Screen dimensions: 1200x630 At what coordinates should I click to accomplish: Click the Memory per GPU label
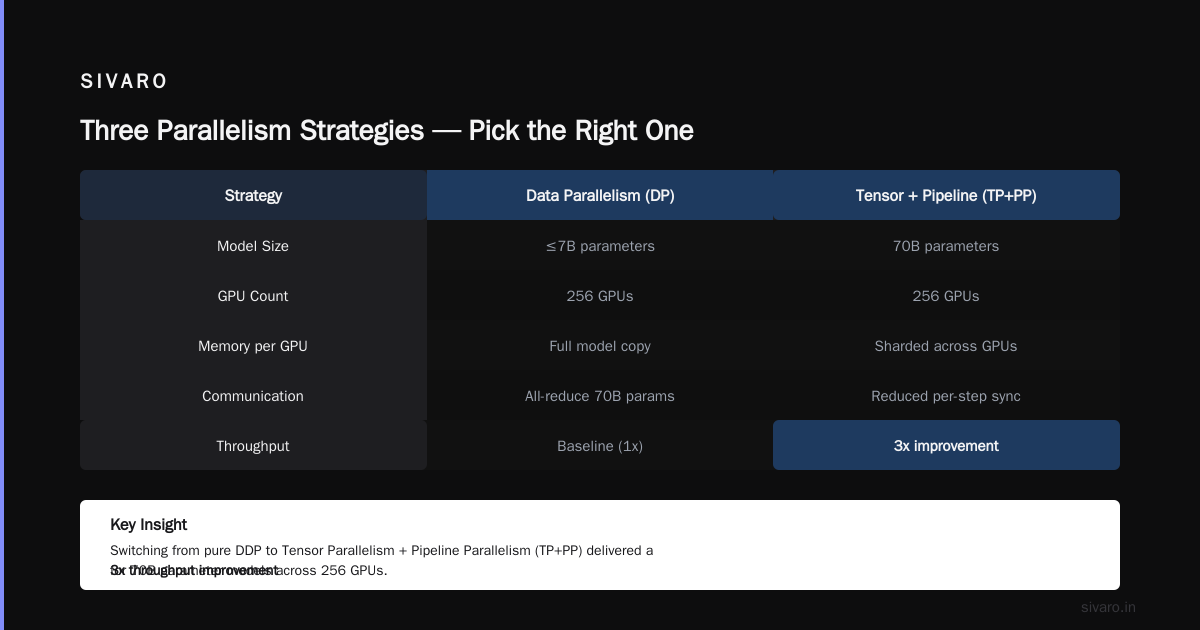click(x=253, y=345)
